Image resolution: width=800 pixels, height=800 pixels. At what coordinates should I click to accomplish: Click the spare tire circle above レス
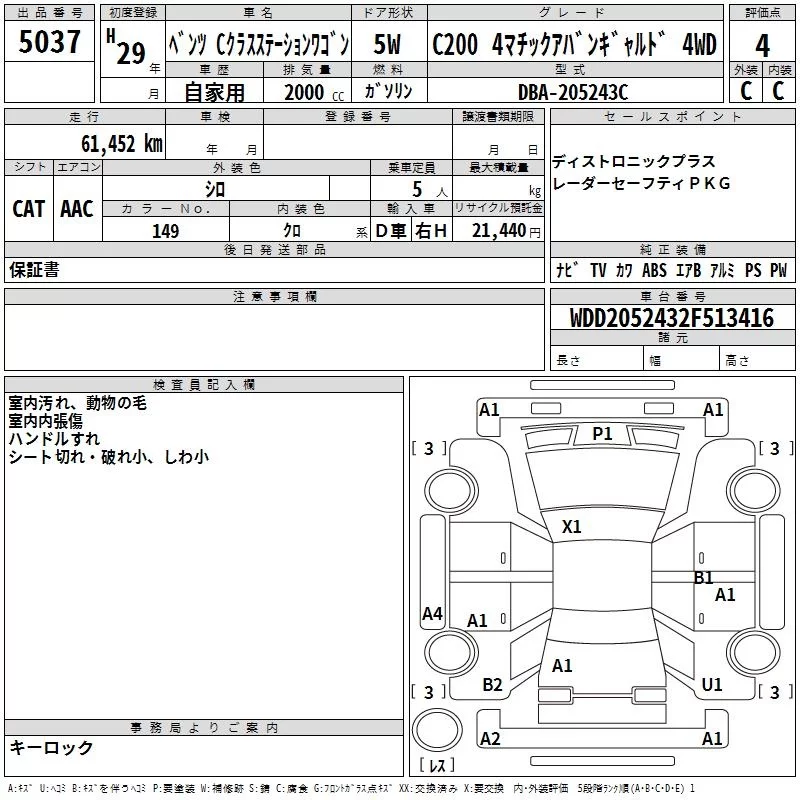click(x=437, y=729)
